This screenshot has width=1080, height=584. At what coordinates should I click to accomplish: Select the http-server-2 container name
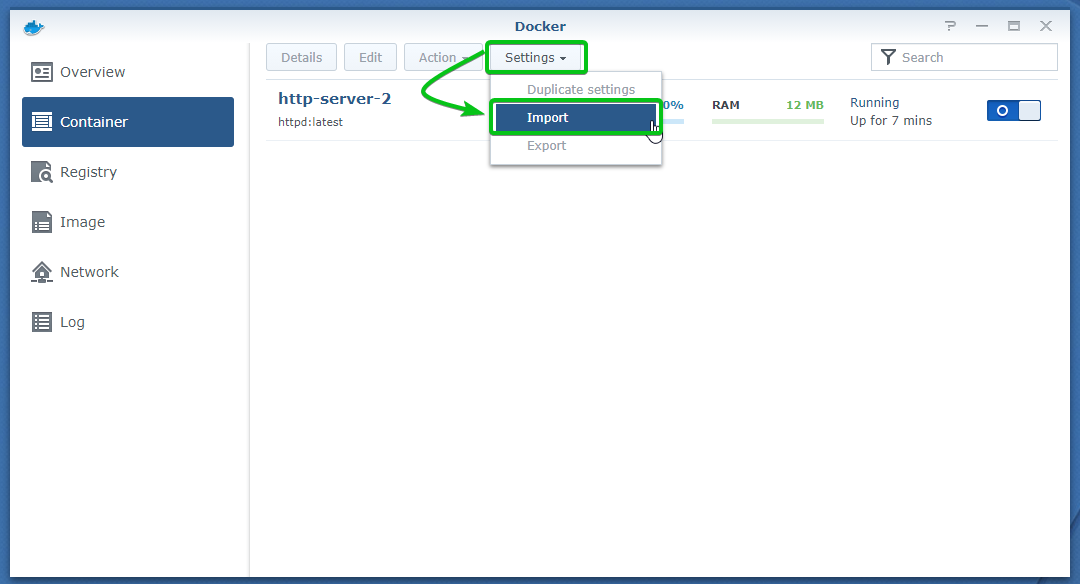pos(335,98)
